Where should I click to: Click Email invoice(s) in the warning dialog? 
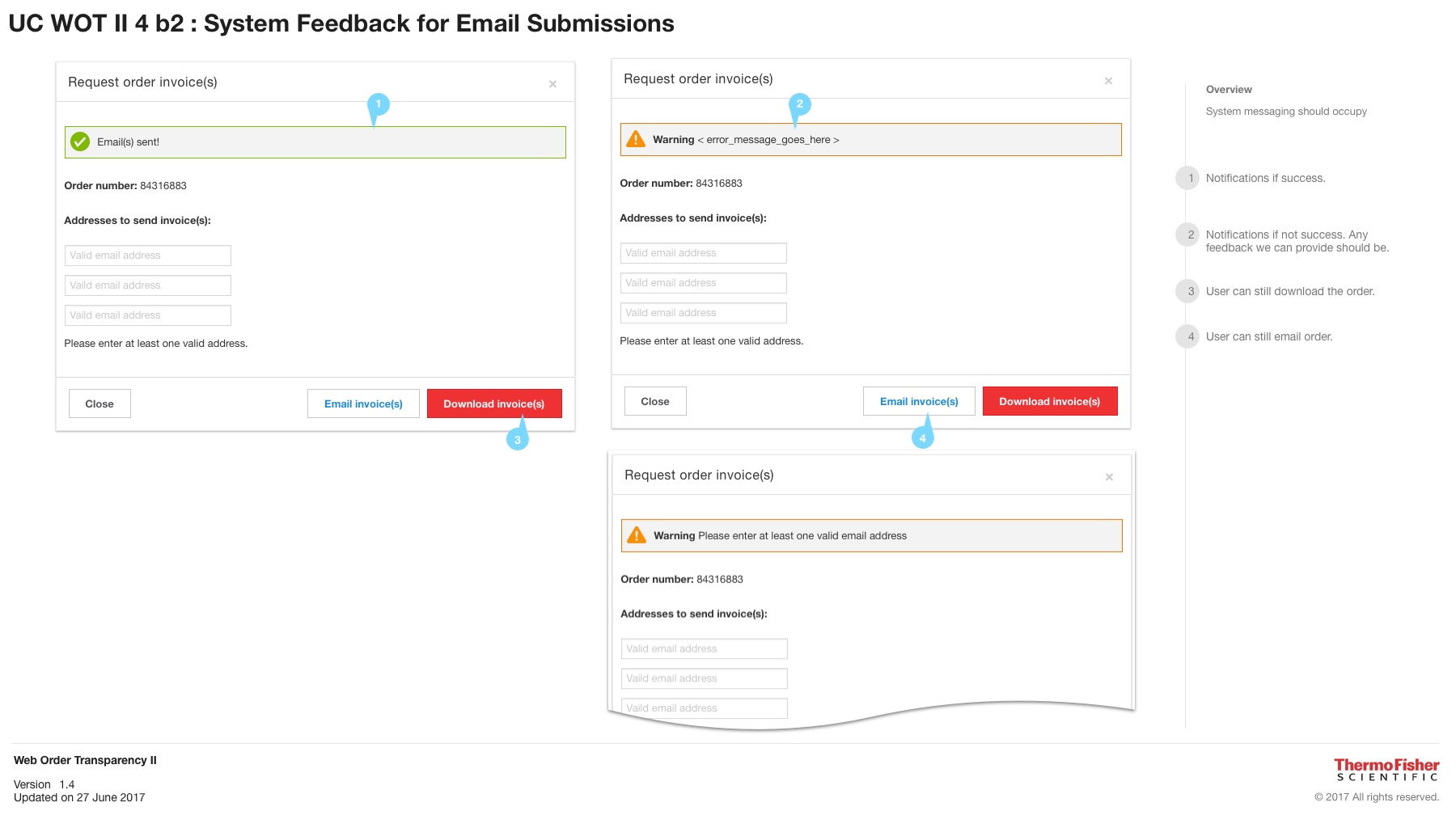tap(919, 401)
